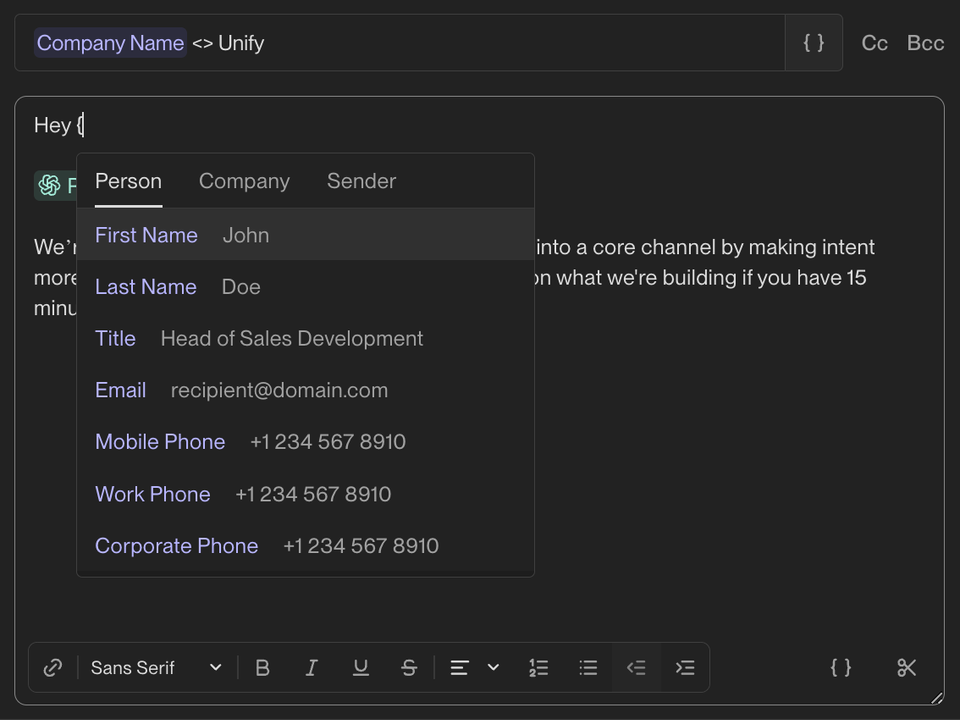Place cursor after 'Hey {' in body

[84, 126]
